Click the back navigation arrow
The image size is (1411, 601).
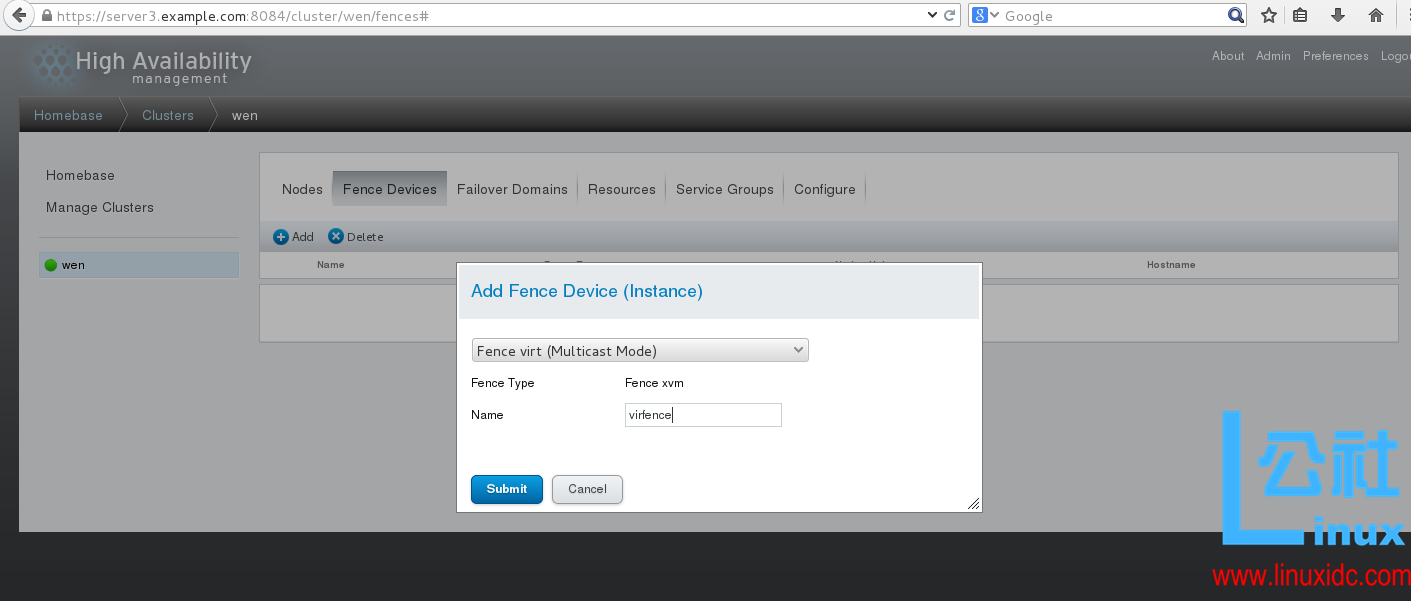click(17, 15)
